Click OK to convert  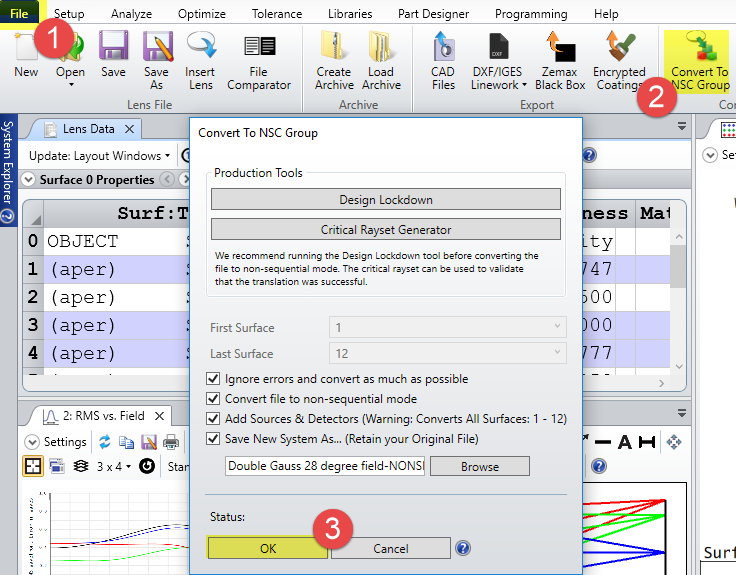(x=268, y=548)
